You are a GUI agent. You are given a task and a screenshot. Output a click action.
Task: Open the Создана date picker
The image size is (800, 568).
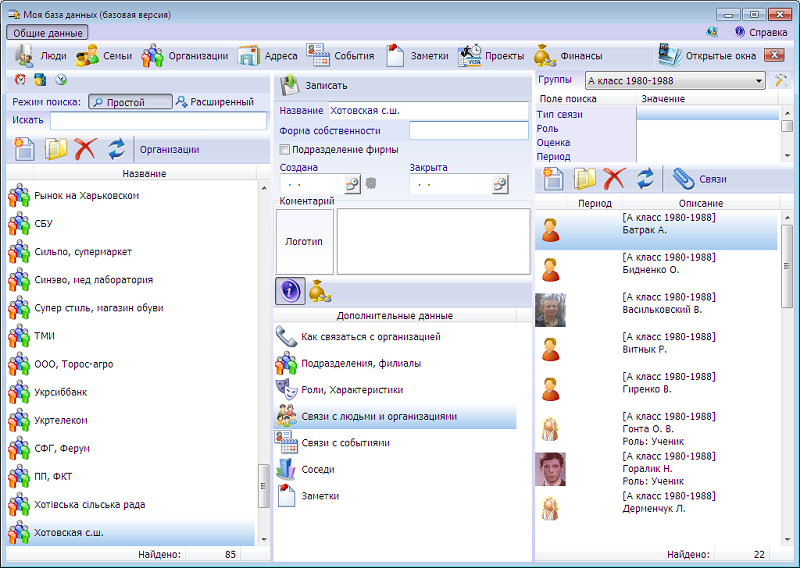tap(352, 184)
